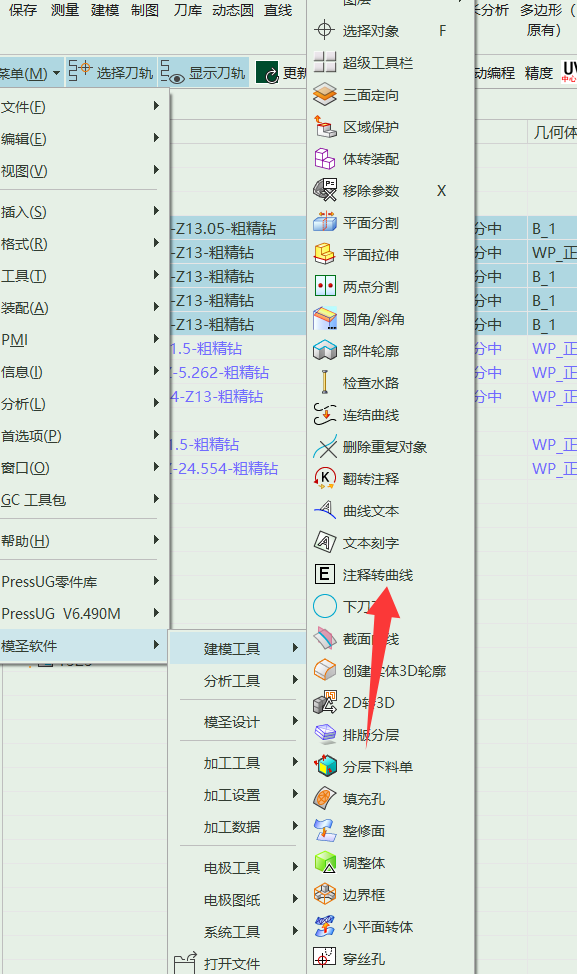577x974 pixels.
Task: Select the 平面分割 icon
Action: pyautogui.click(x=325, y=223)
